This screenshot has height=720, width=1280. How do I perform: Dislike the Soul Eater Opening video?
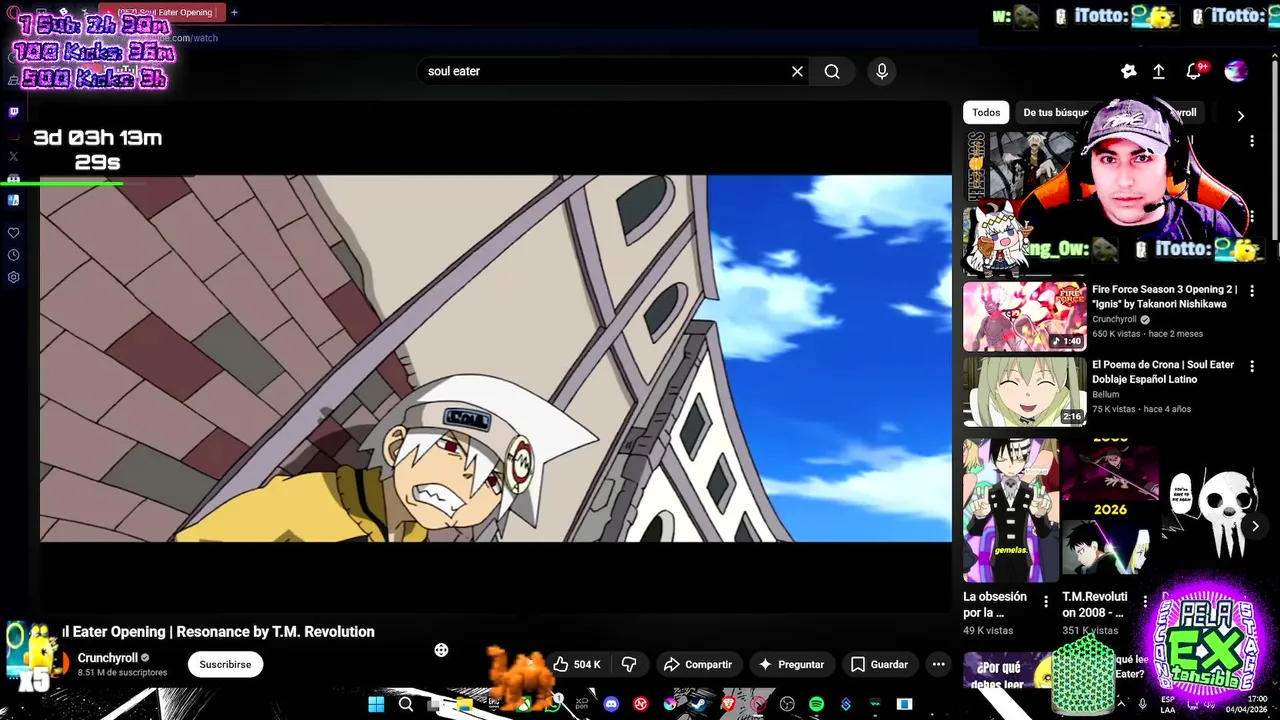click(629, 664)
